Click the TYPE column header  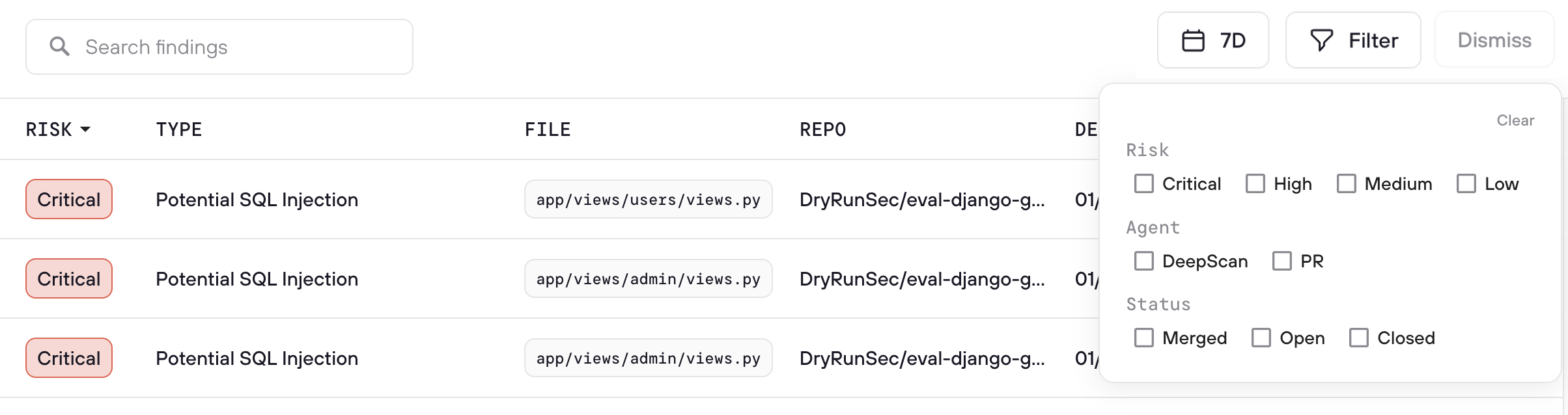click(179, 129)
